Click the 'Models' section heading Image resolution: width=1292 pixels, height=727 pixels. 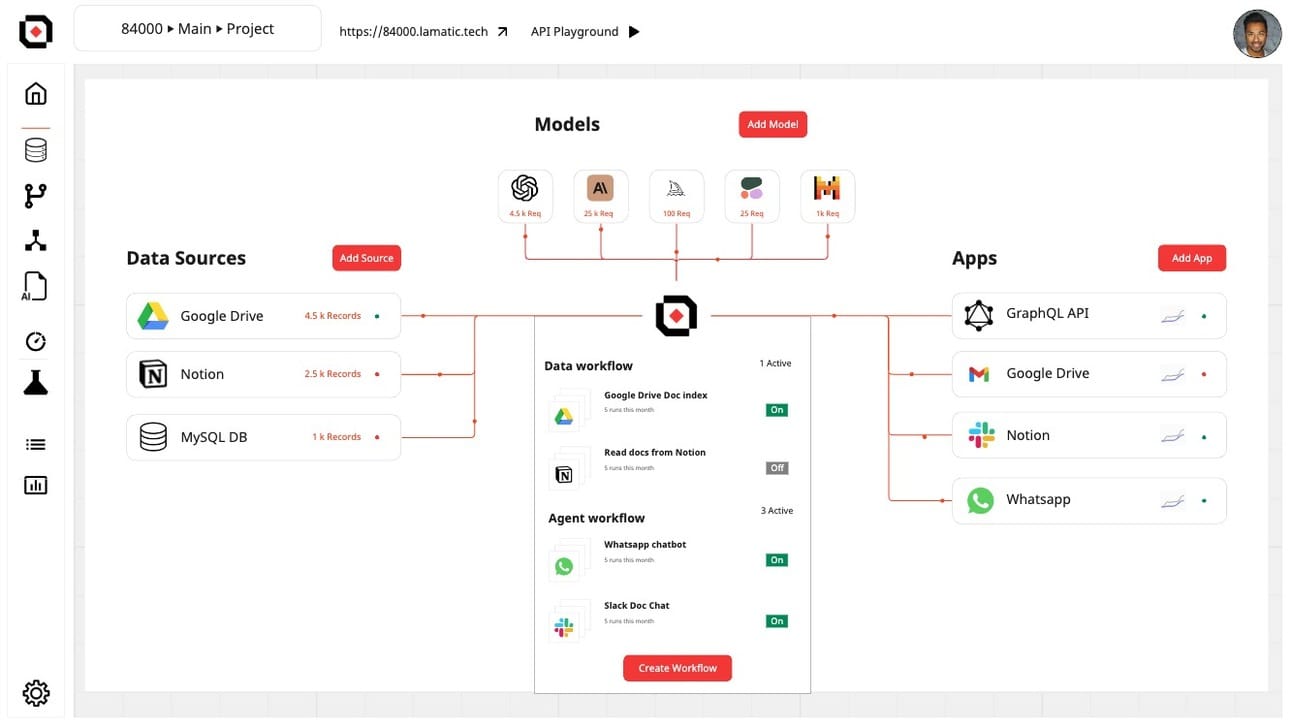pos(567,124)
